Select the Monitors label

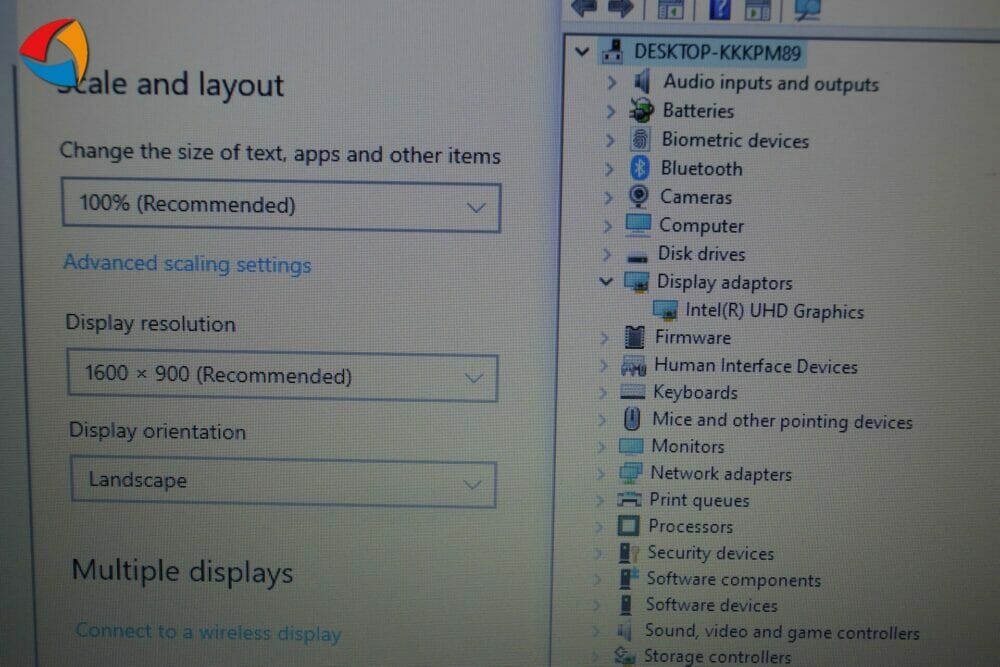coord(688,446)
